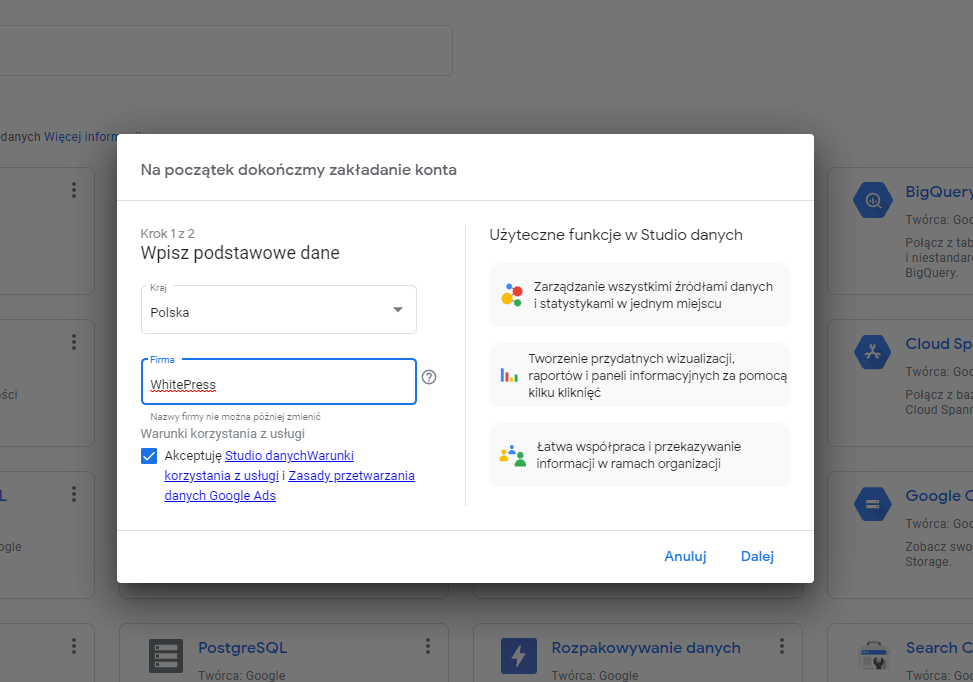The height and width of the screenshot is (682, 973).
Task: Click the data sources management colored dots icon
Action: (512, 295)
